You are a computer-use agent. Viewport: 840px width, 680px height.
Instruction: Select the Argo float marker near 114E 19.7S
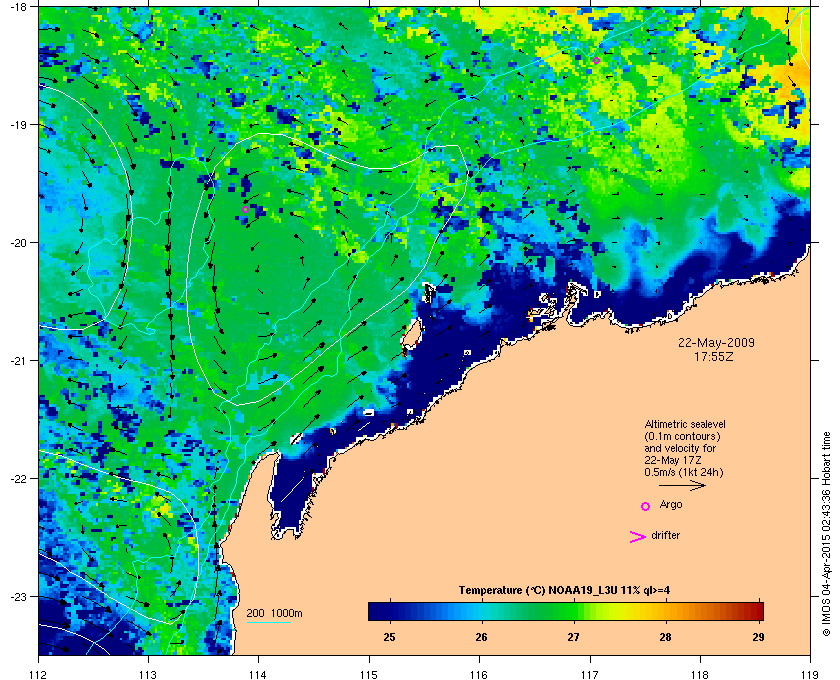245,210
